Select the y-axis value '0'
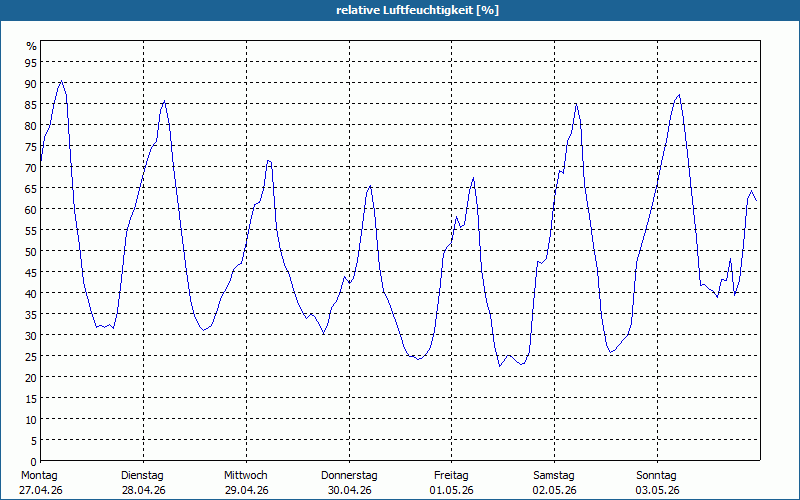Image resolution: width=800 pixels, height=500 pixels. point(34,462)
